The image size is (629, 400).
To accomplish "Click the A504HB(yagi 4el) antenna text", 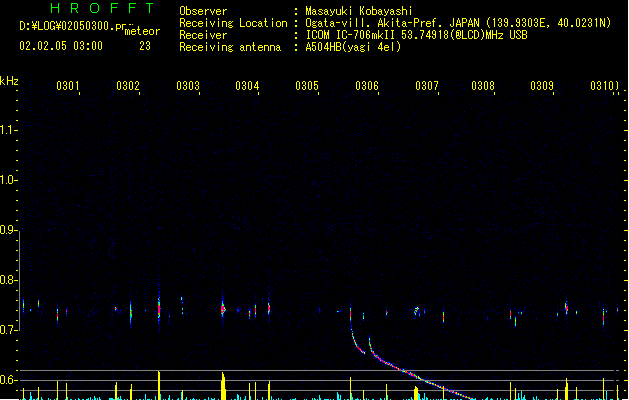I will tap(353, 47).
